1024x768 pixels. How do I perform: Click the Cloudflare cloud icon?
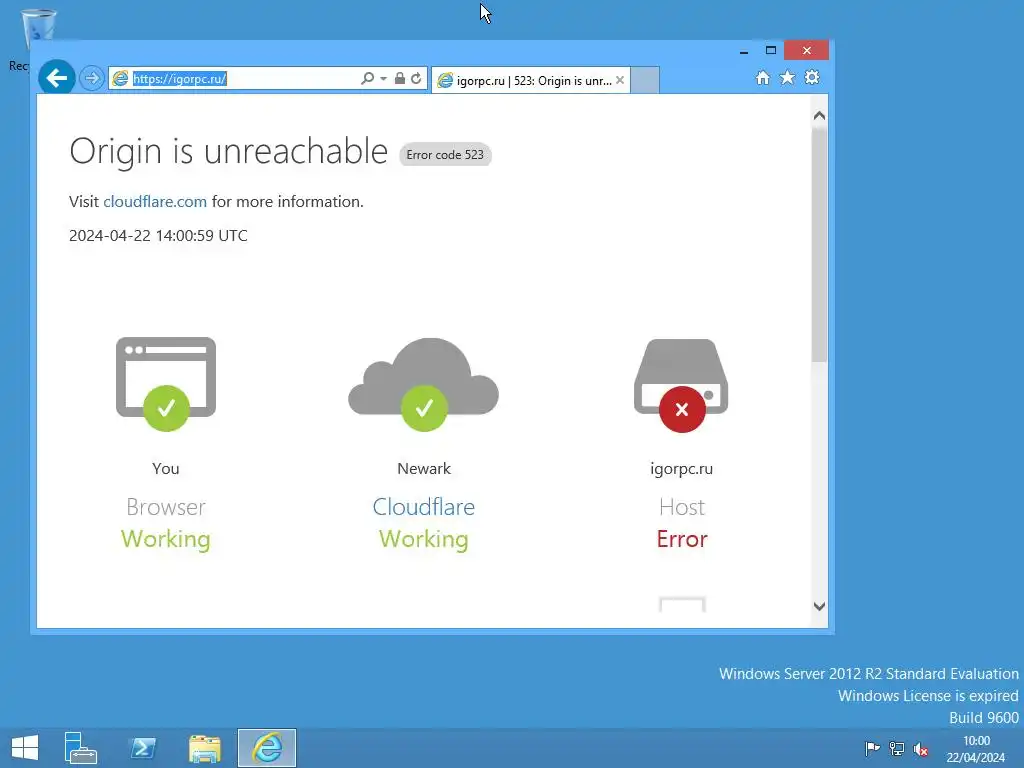423,384
